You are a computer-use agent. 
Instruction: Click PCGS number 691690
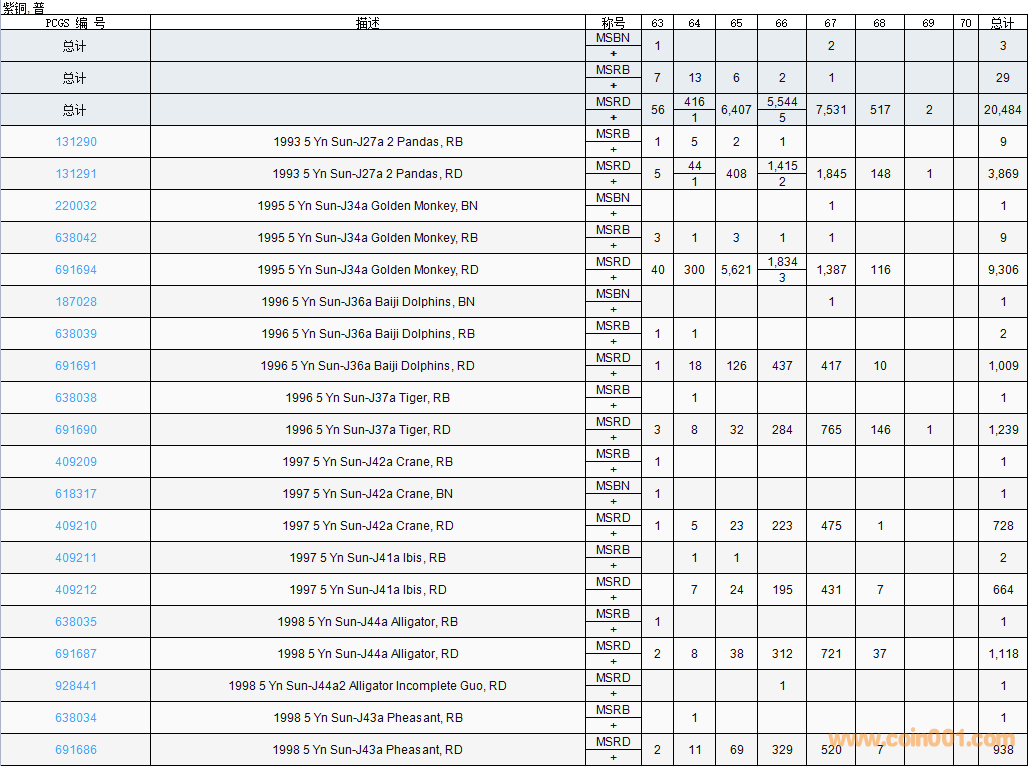click(x=76, y=430)
